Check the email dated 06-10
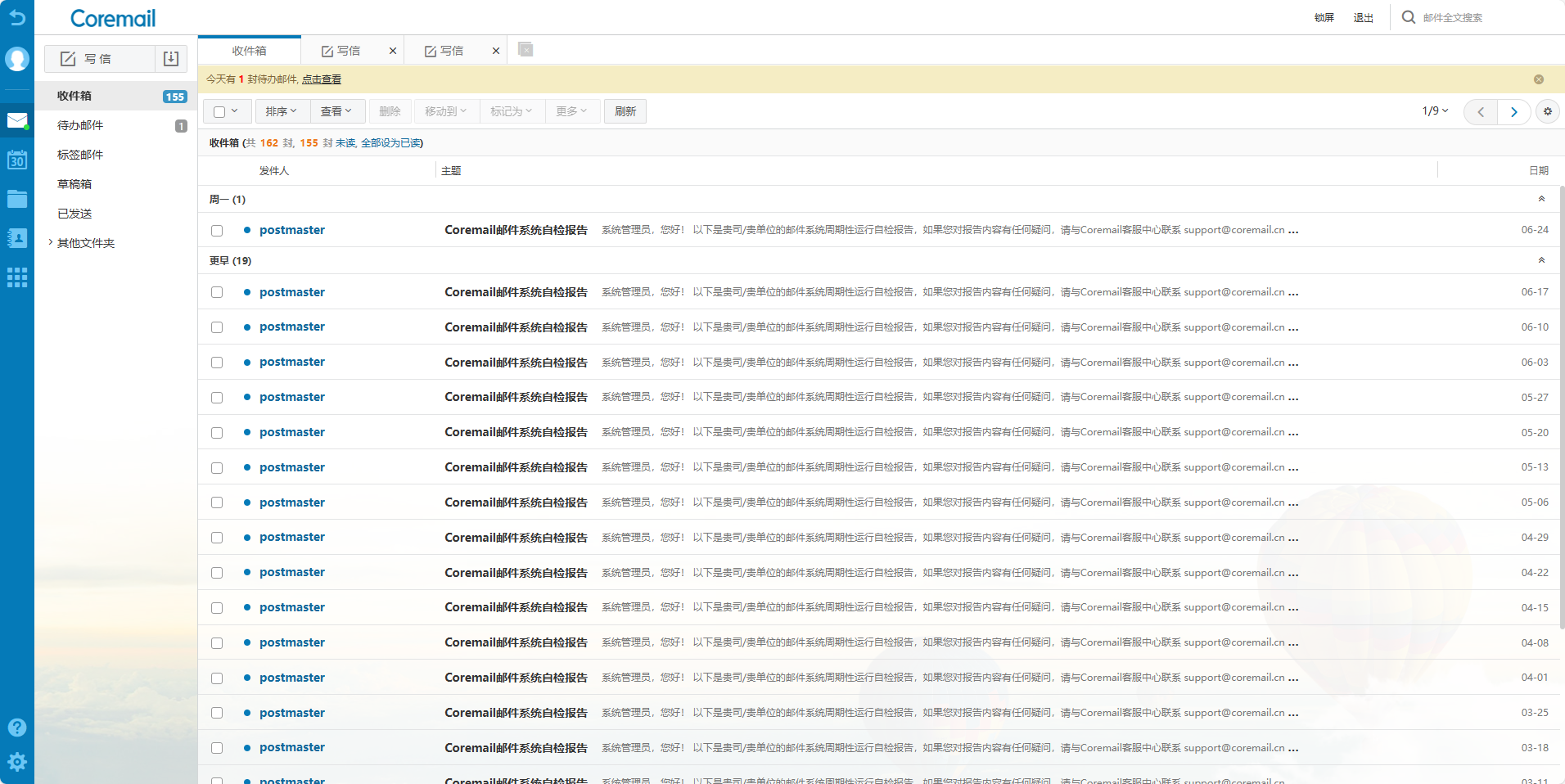Viewport: 1565px width, 784px height. 217,327
